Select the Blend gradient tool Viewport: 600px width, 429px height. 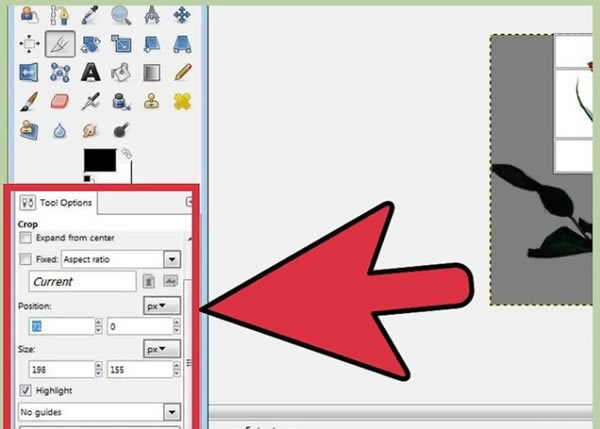point(152,73)
